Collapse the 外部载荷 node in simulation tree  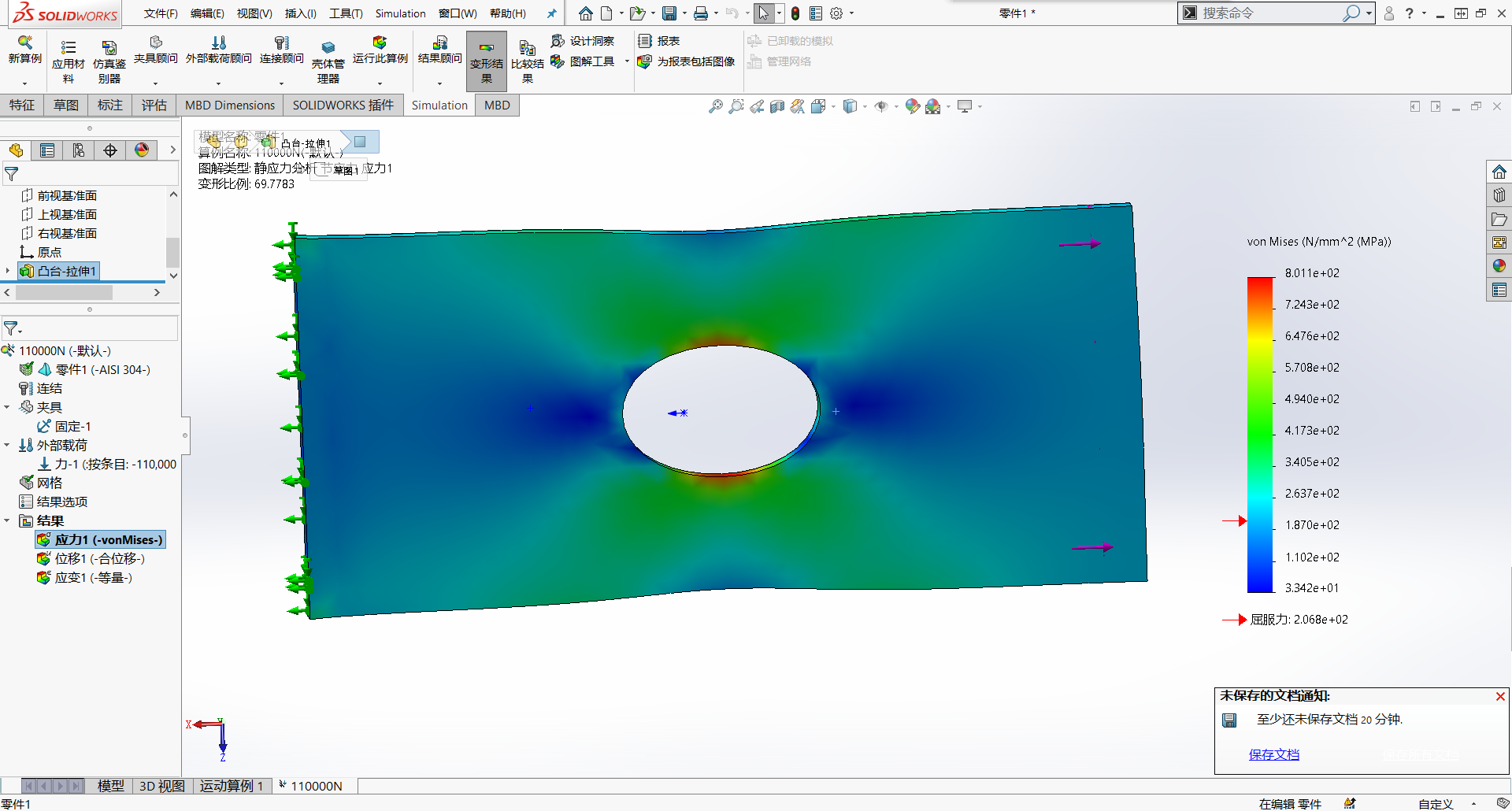tap(8, 445)
